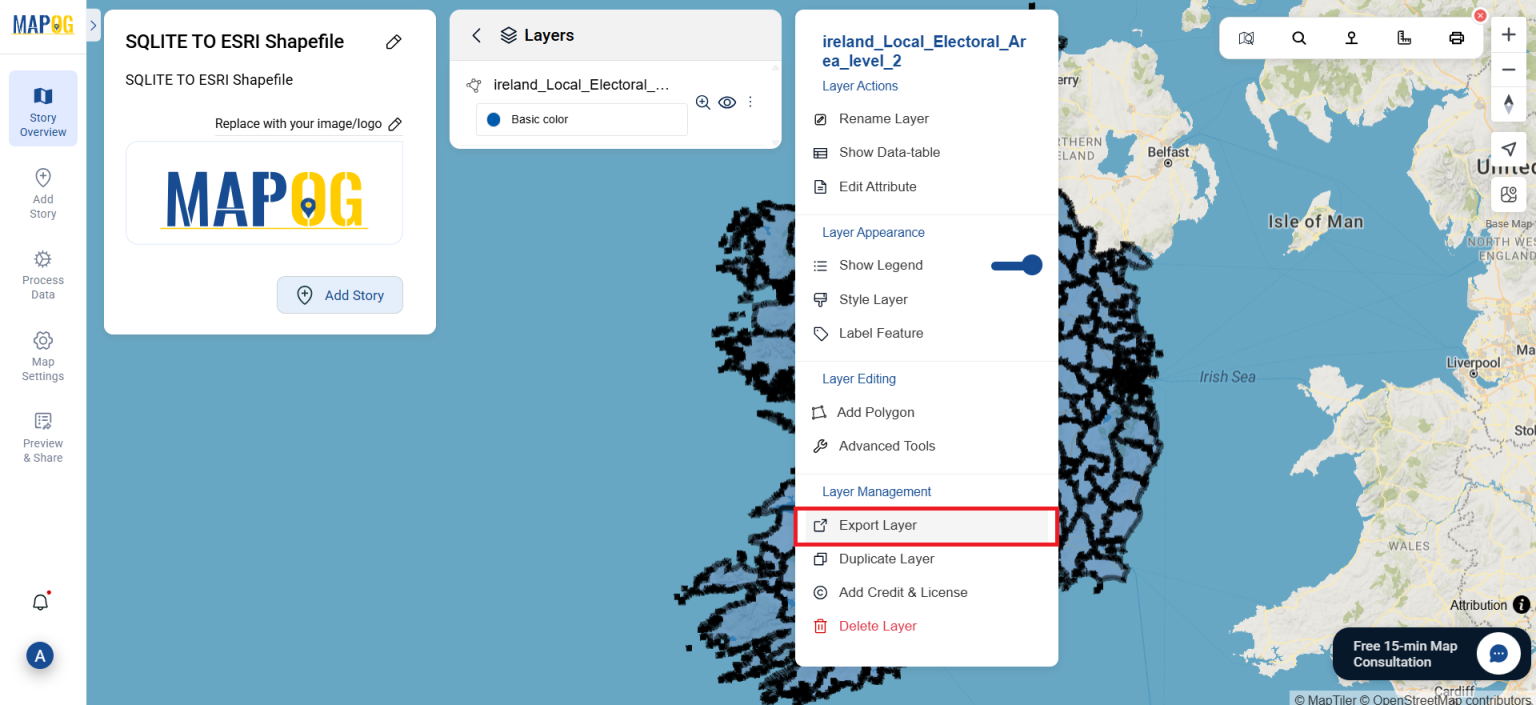Edit the story title with the pencil
Screen dimensions: 1536x705
(393, 41)
